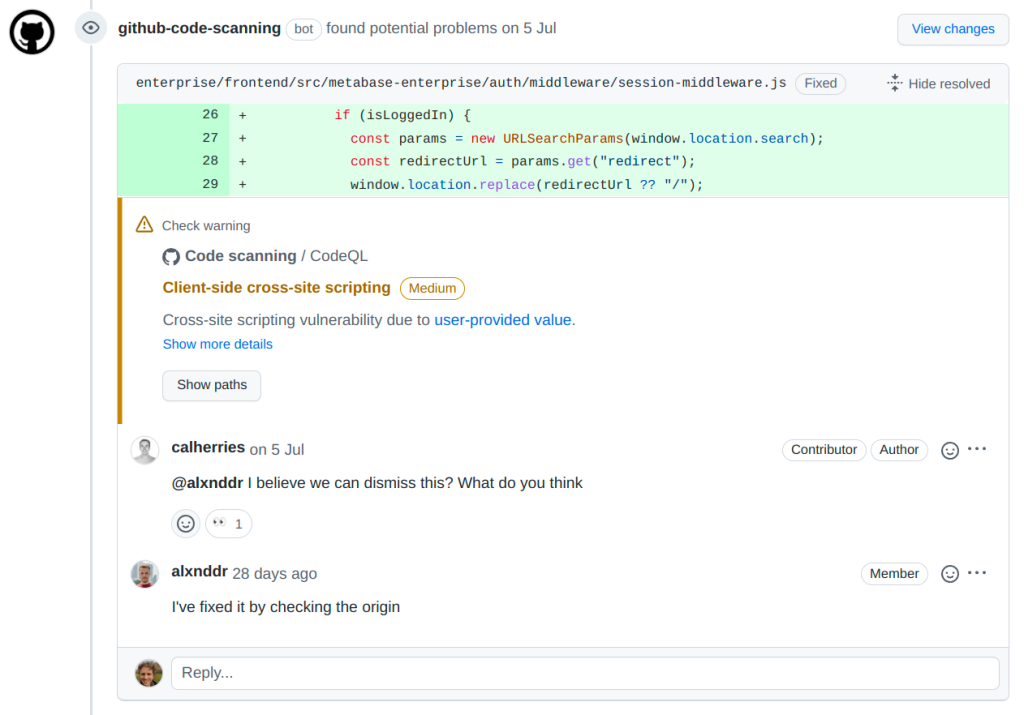Viewport: 1024px width, 715px height.
Task: Toggle Hide resolved conversation
Action: click(938, 84)
